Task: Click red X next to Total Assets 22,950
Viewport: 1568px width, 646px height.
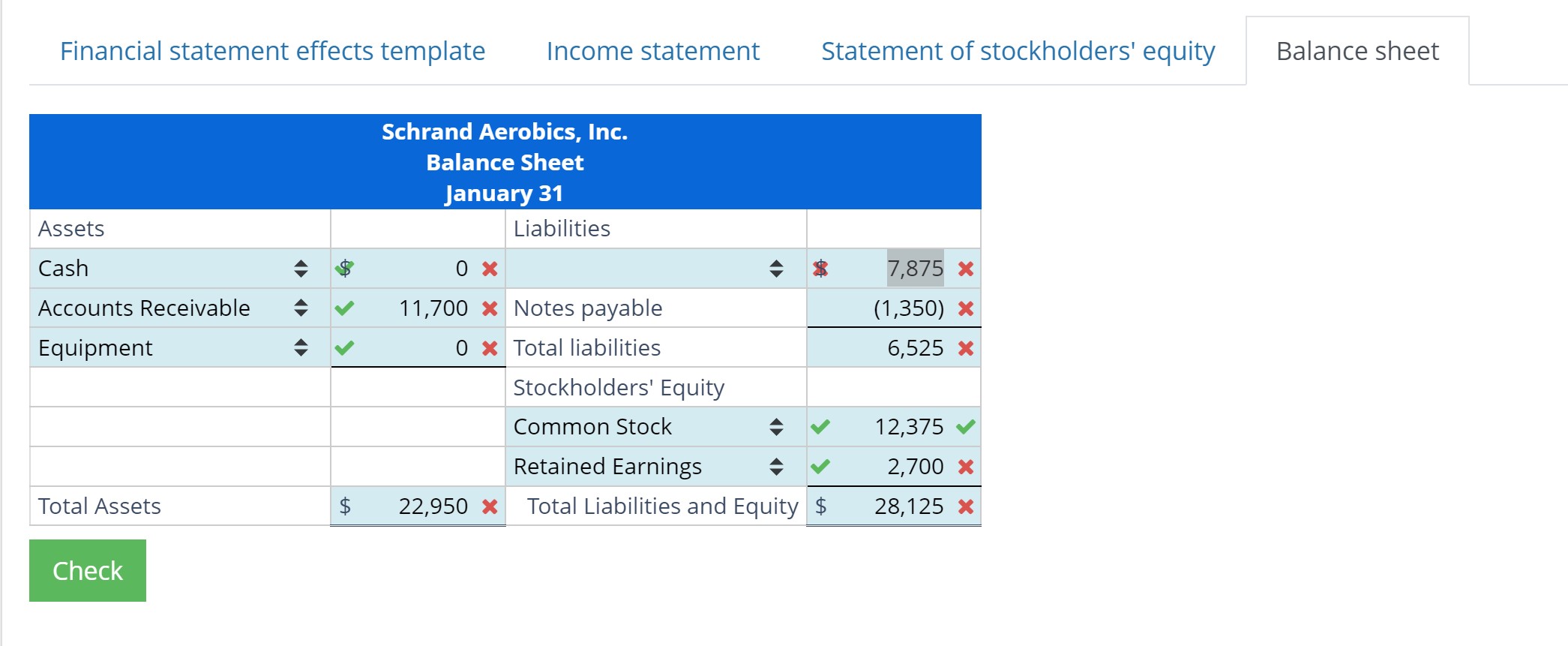Action: (x=490, y=506)
